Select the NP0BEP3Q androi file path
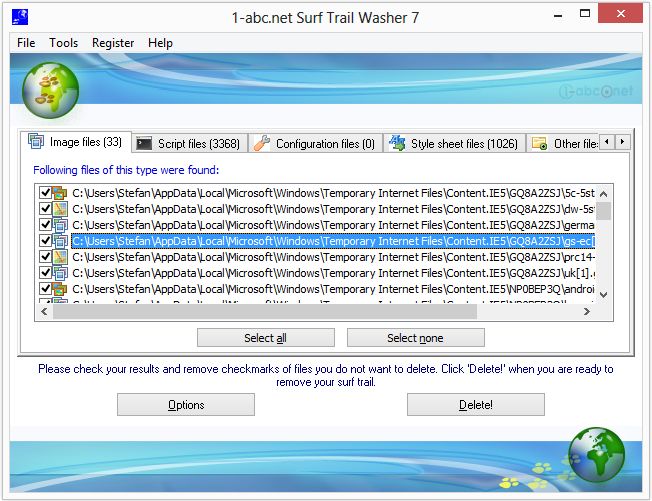 click(x=333, y=289)
